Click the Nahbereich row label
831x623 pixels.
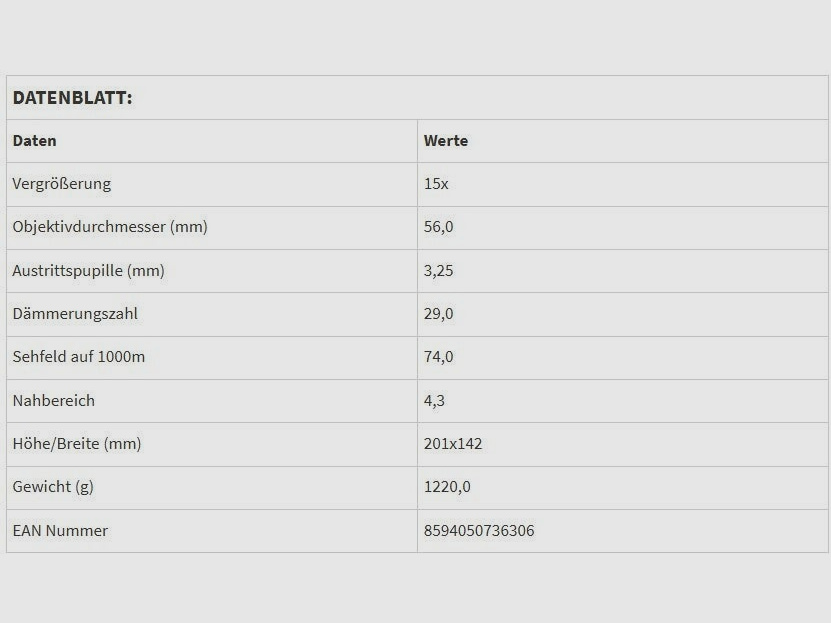point(54,401)
